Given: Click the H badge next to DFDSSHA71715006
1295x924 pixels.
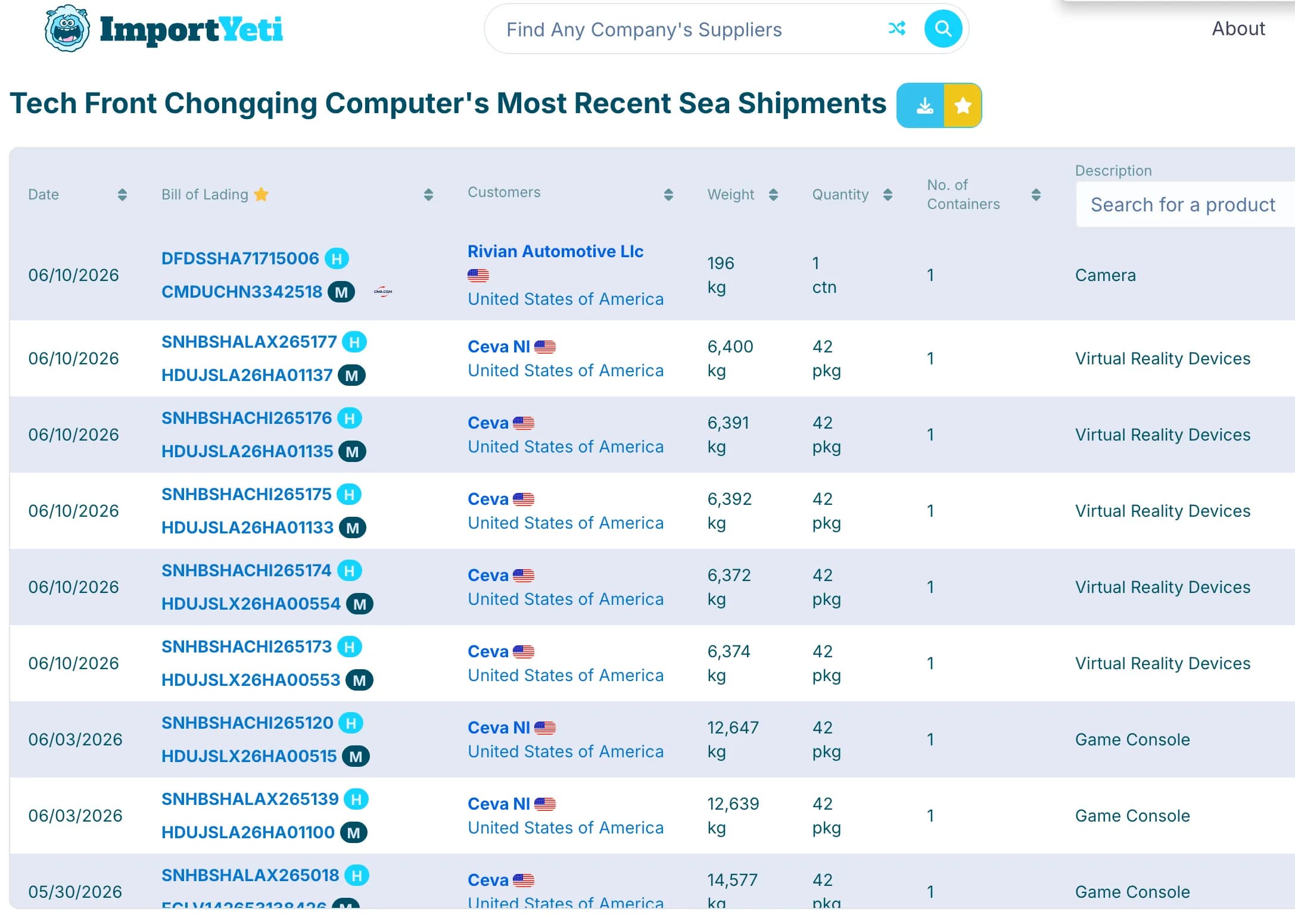Looking at the screenshot, I should pyautogui.click(x=337, y=258).
